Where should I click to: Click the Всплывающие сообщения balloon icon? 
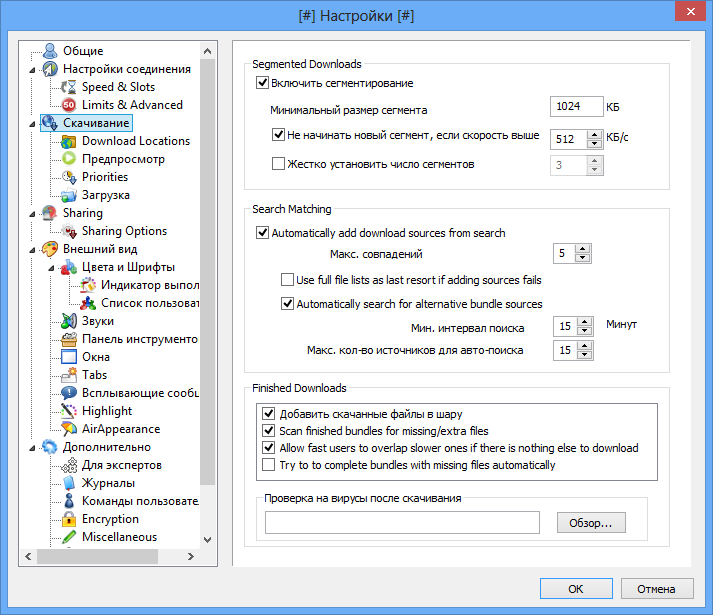[x=69, y=393]
